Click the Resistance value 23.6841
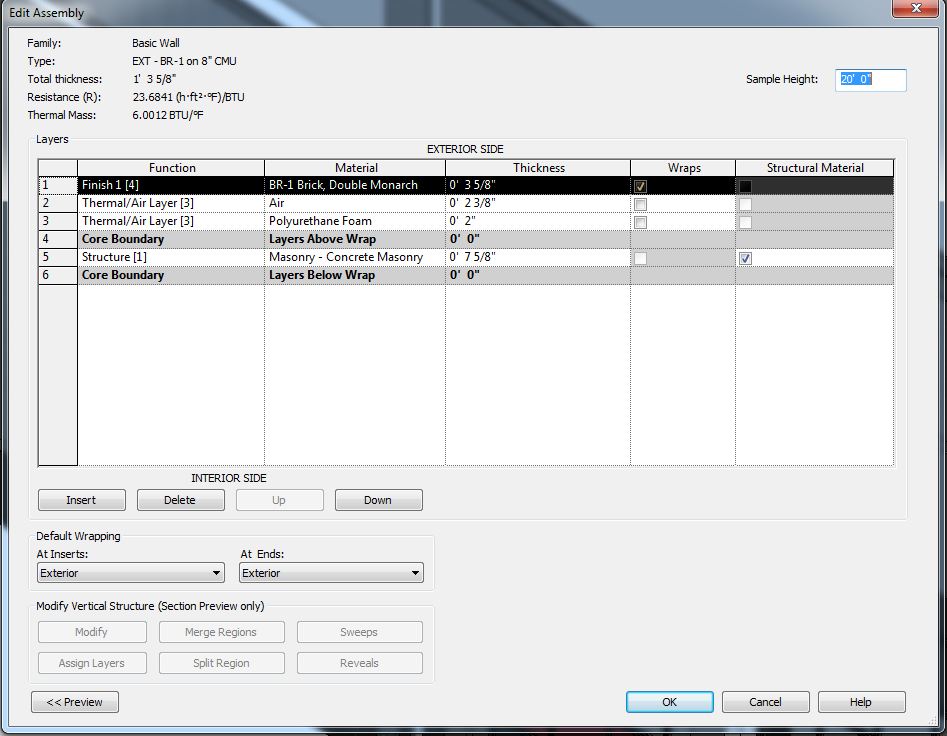947x736 pixels. point(188,97)
